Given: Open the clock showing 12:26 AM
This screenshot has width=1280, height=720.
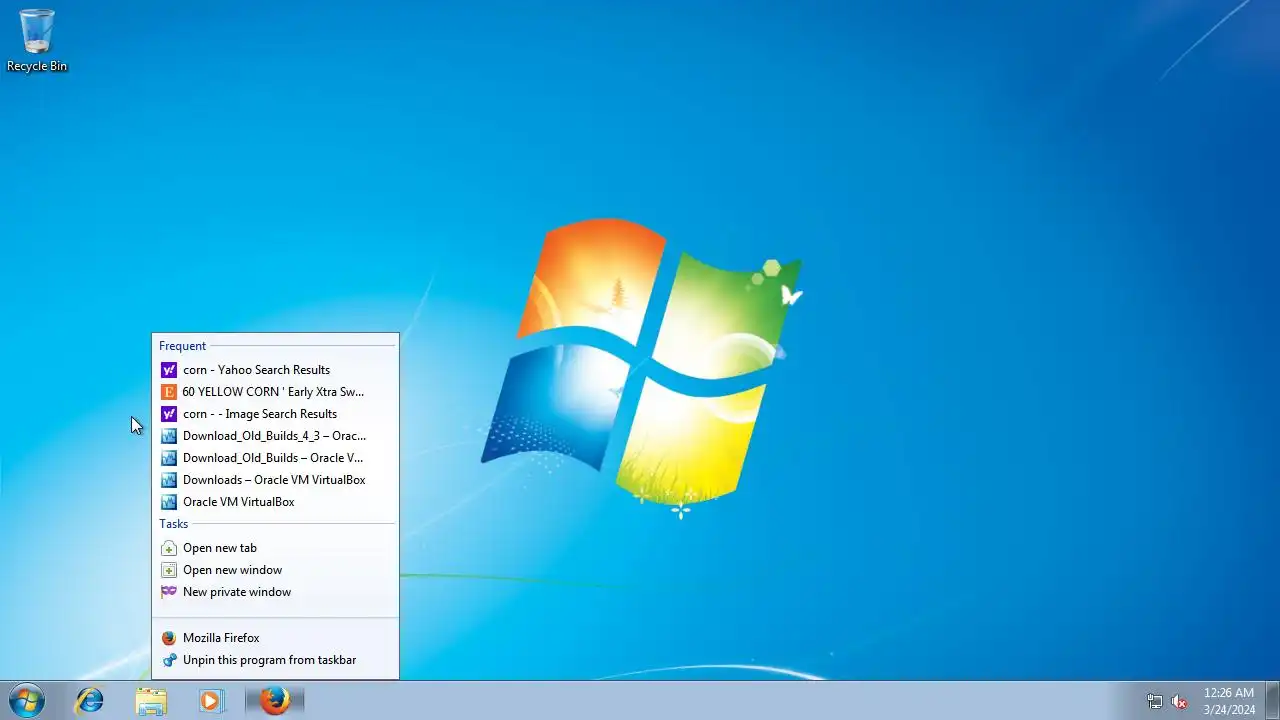Looking at the screenshot, I should (x=1229, y=701).
